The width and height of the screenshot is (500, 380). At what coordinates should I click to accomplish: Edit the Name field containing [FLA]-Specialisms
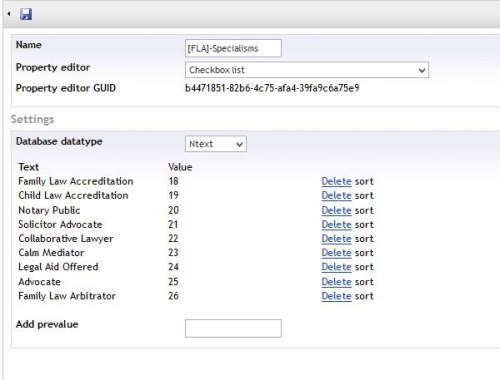[x=233, y=48]
